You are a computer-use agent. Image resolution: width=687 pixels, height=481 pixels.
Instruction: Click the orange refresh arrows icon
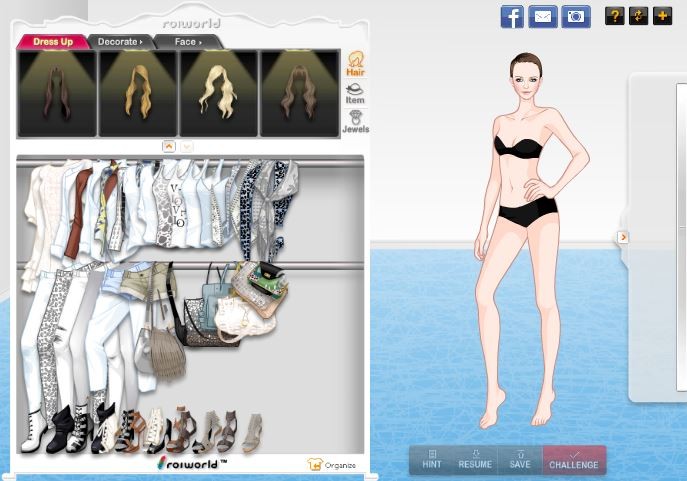coord(638,16)
